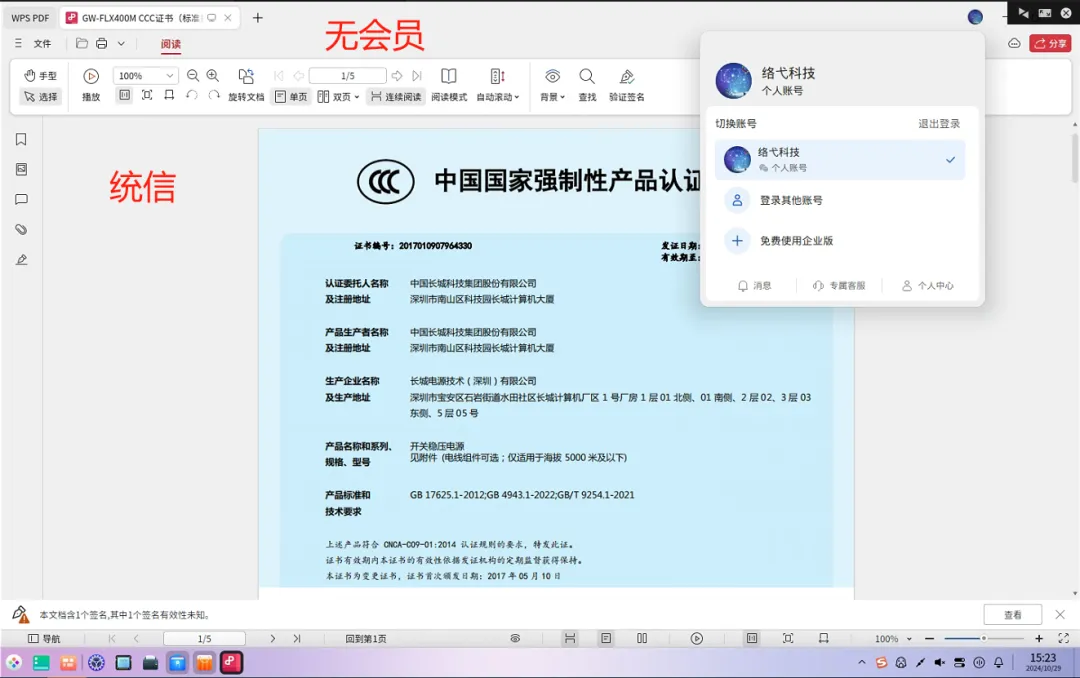Viewport: 1080px width, 678px height.
Task: Open the hamburger menu left of 文件
Action: 18,43
